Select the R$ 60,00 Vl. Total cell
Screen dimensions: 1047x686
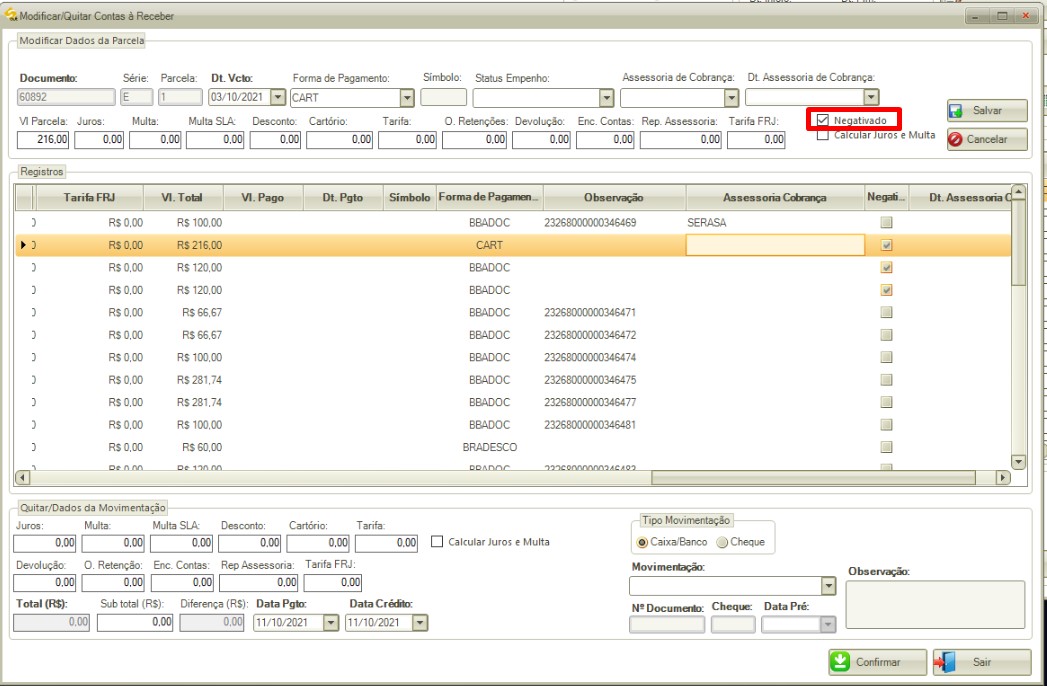(x=183, y=447)
